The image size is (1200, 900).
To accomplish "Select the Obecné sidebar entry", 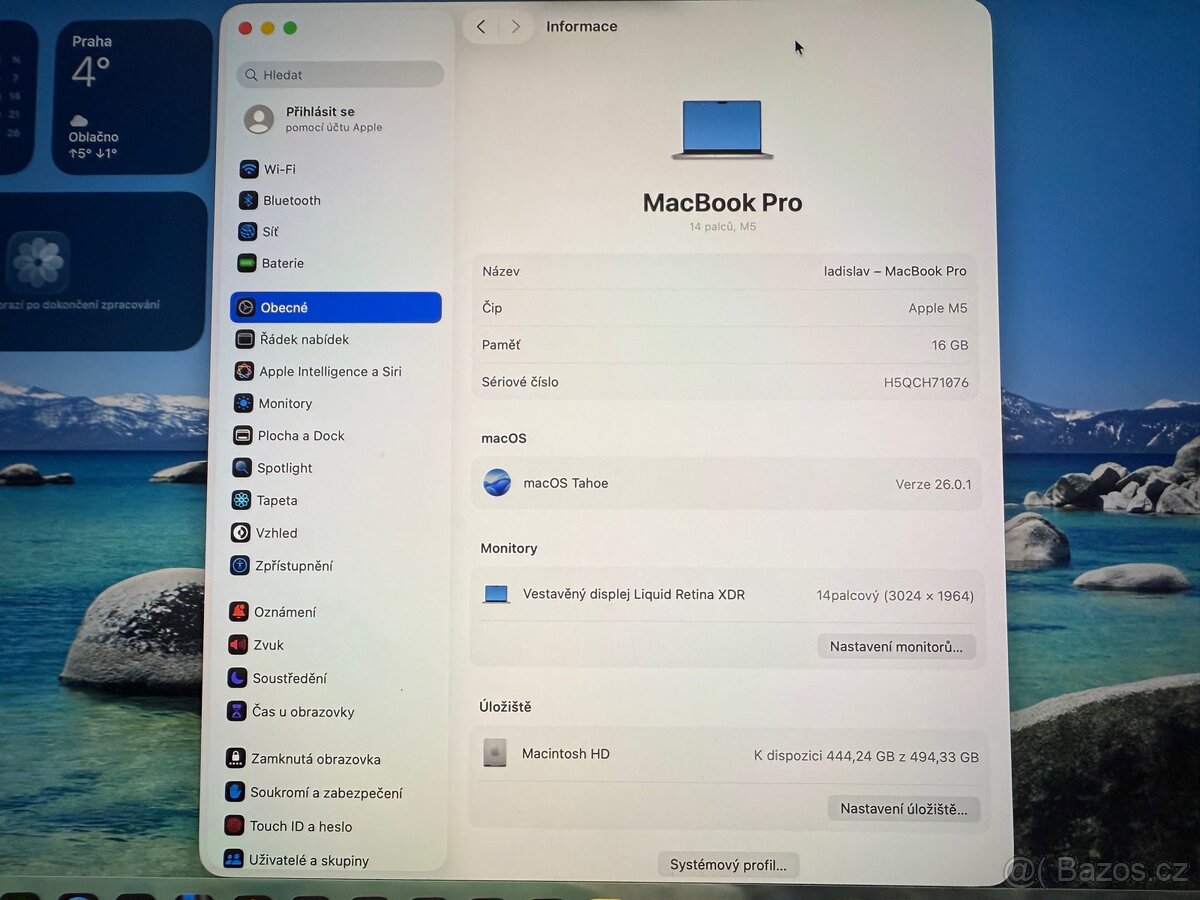I will [335, 307].
